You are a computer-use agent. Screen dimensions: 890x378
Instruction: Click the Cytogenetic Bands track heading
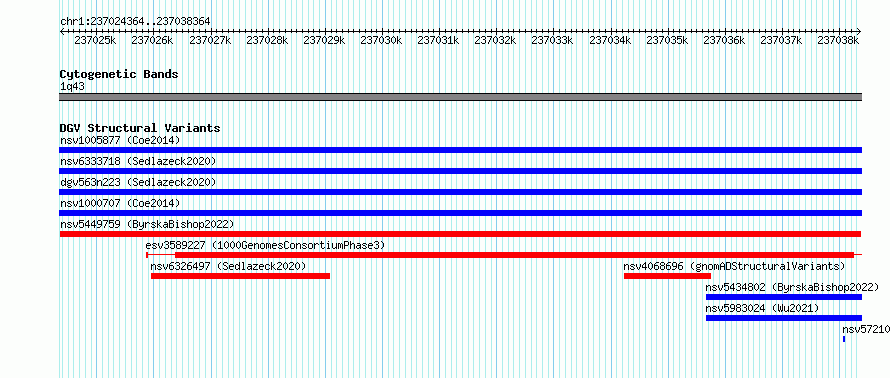pos(119,74)
